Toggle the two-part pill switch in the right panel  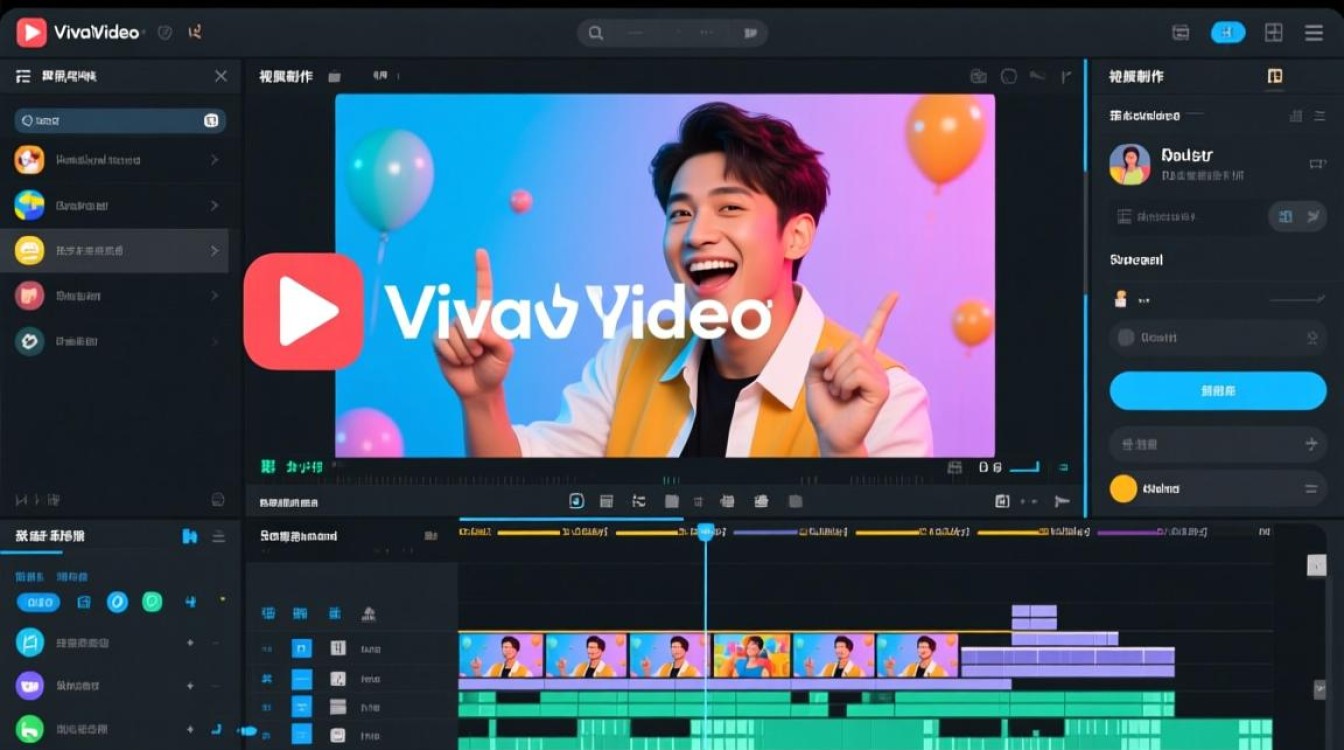pyautogui.click(x=1297, y=216)
